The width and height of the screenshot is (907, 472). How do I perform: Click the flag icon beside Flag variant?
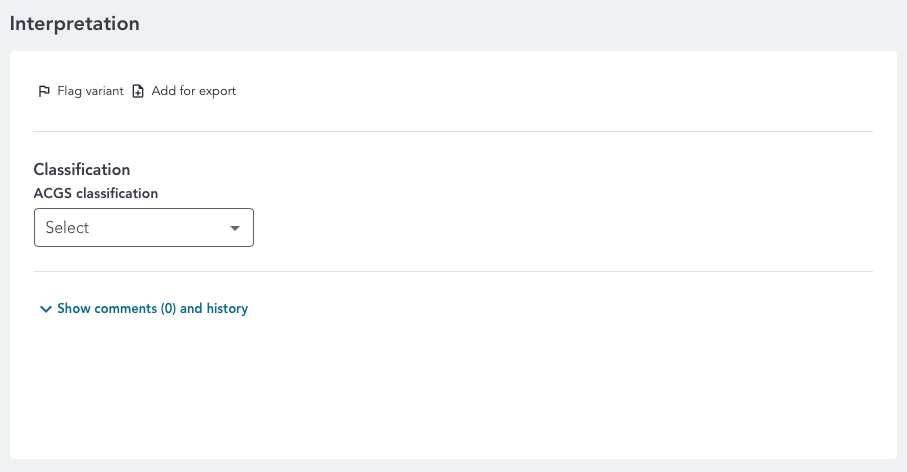coord(44,91)
